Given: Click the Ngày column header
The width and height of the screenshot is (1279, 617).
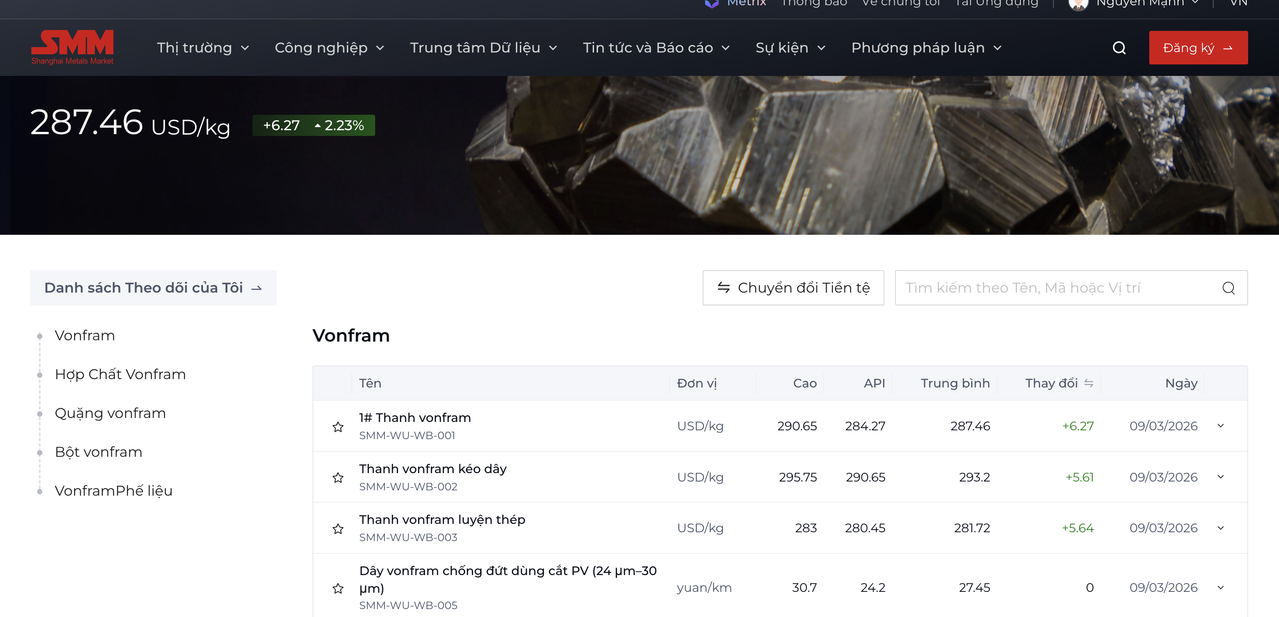Looking at the screenshot, I should (1181, 384).
